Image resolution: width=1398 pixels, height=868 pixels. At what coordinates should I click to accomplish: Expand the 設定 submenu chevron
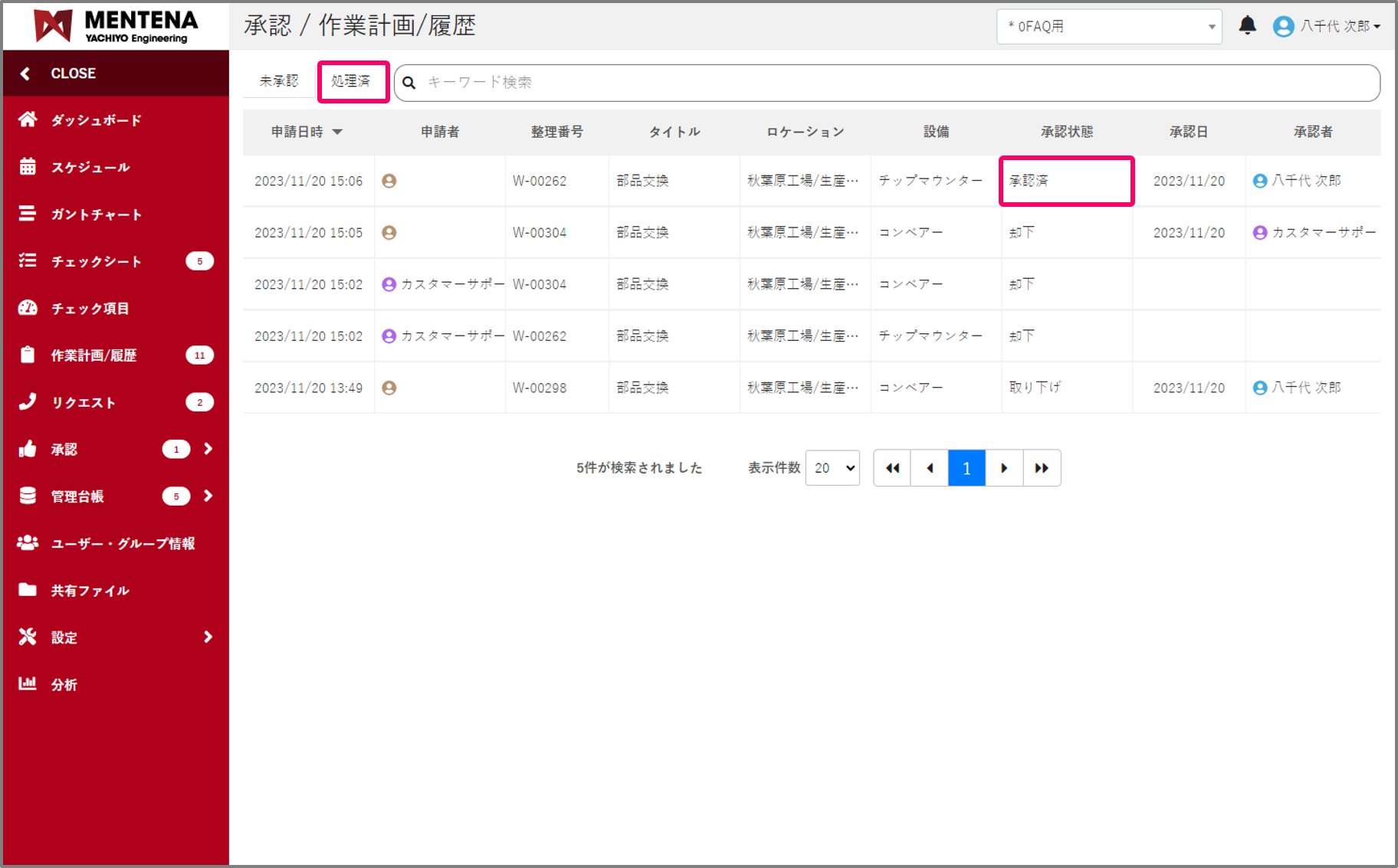208,637
